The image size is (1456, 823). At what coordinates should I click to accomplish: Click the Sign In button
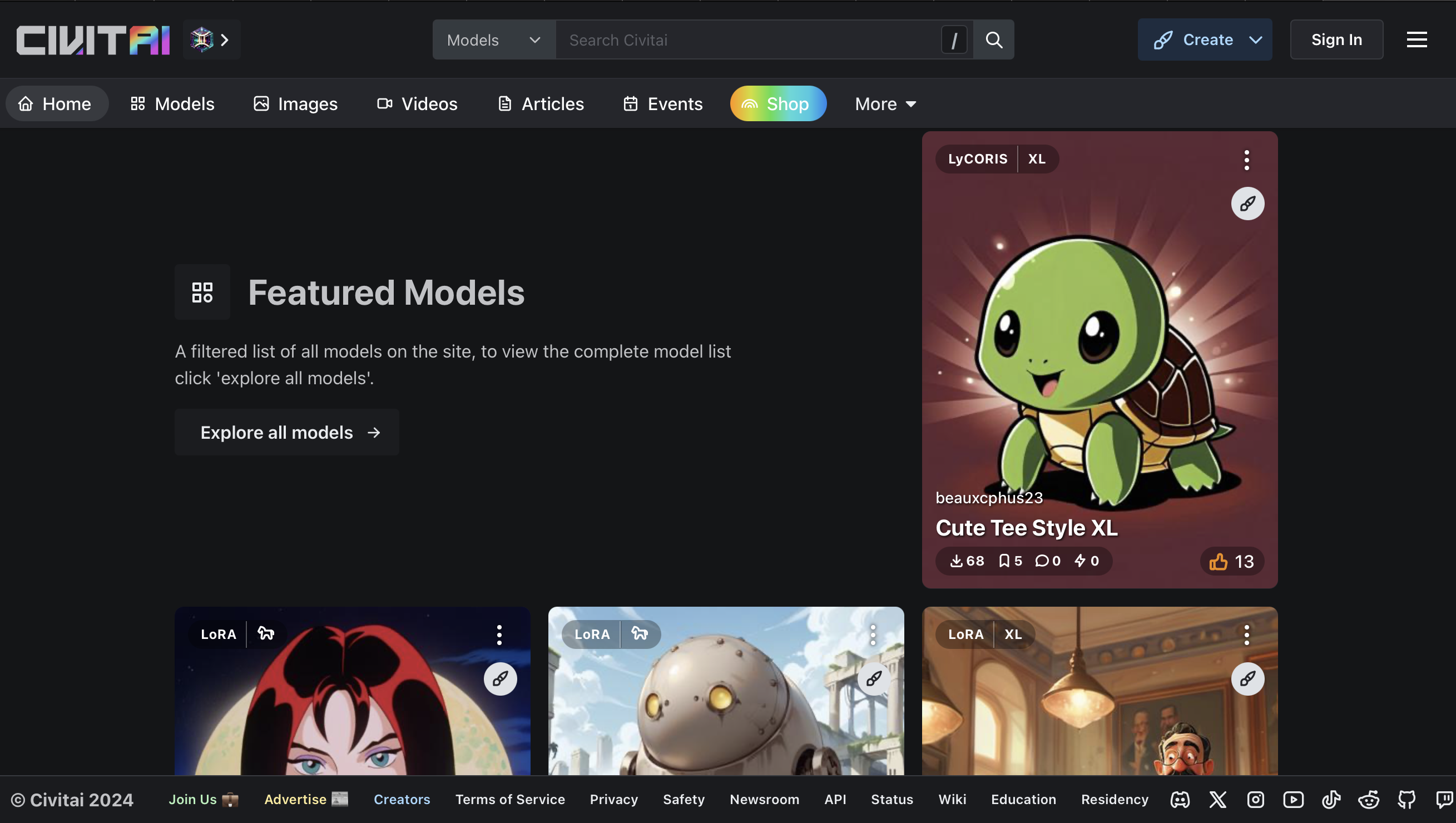tap(1336, 39)
